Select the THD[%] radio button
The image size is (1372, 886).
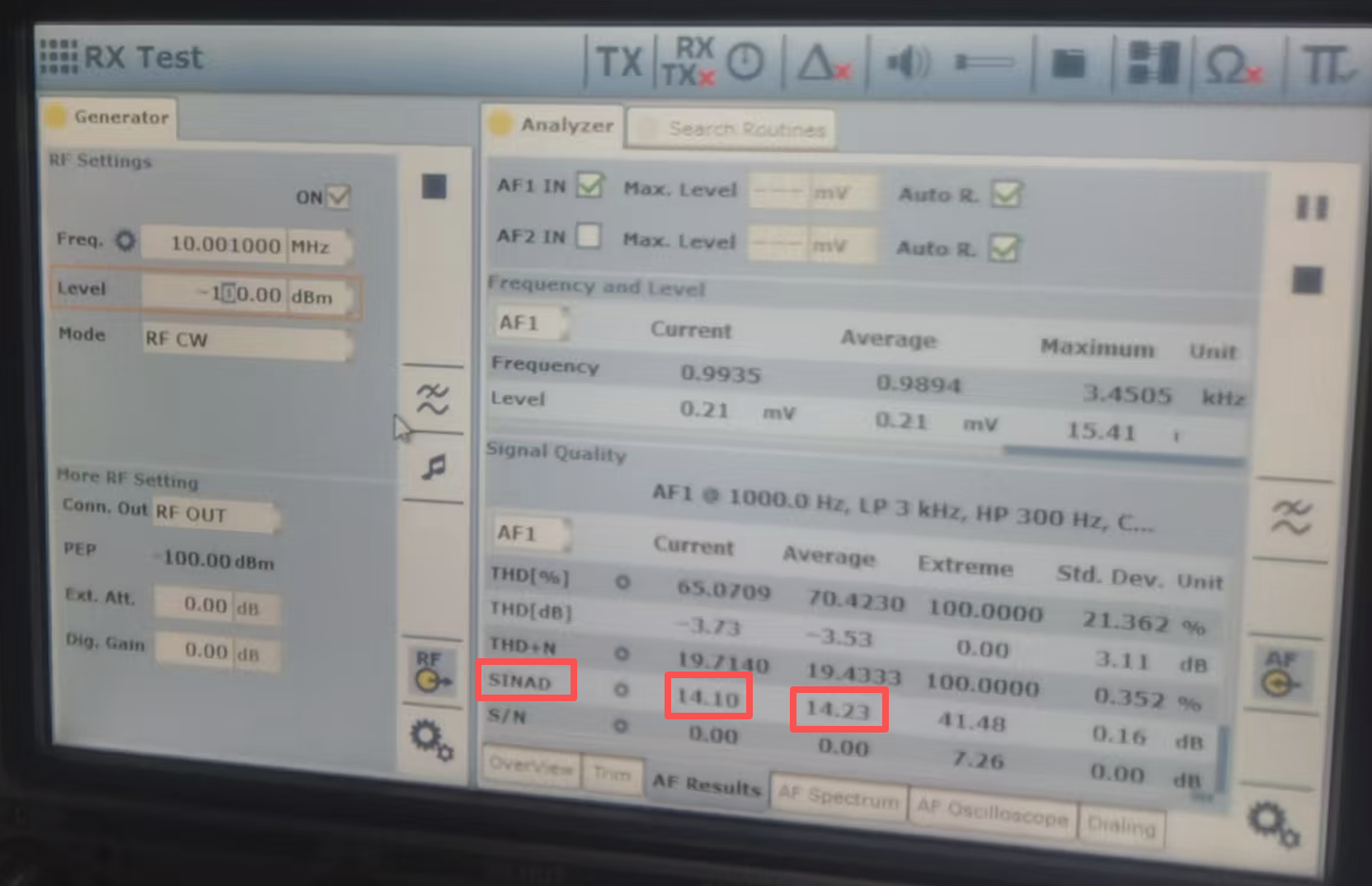(x=623, y=582)
